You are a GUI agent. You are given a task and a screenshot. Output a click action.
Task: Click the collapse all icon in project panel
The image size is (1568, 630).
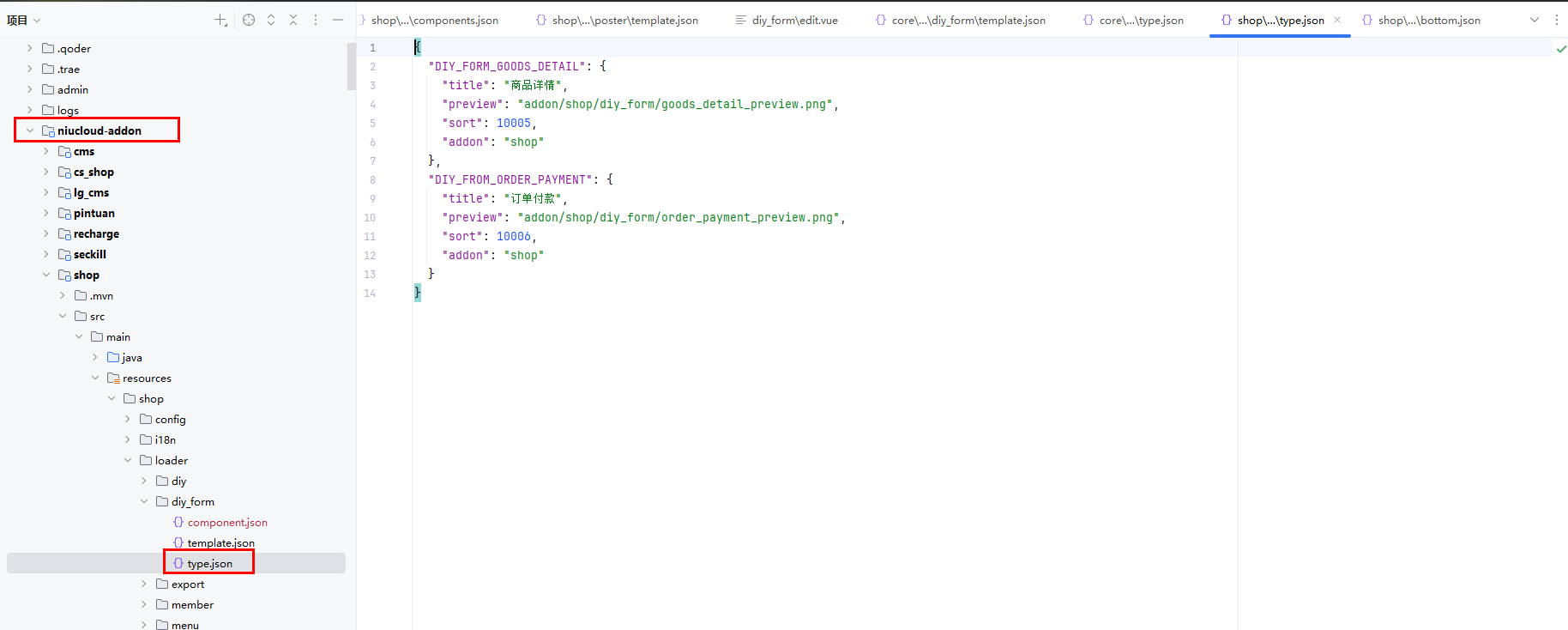[293, 20]
